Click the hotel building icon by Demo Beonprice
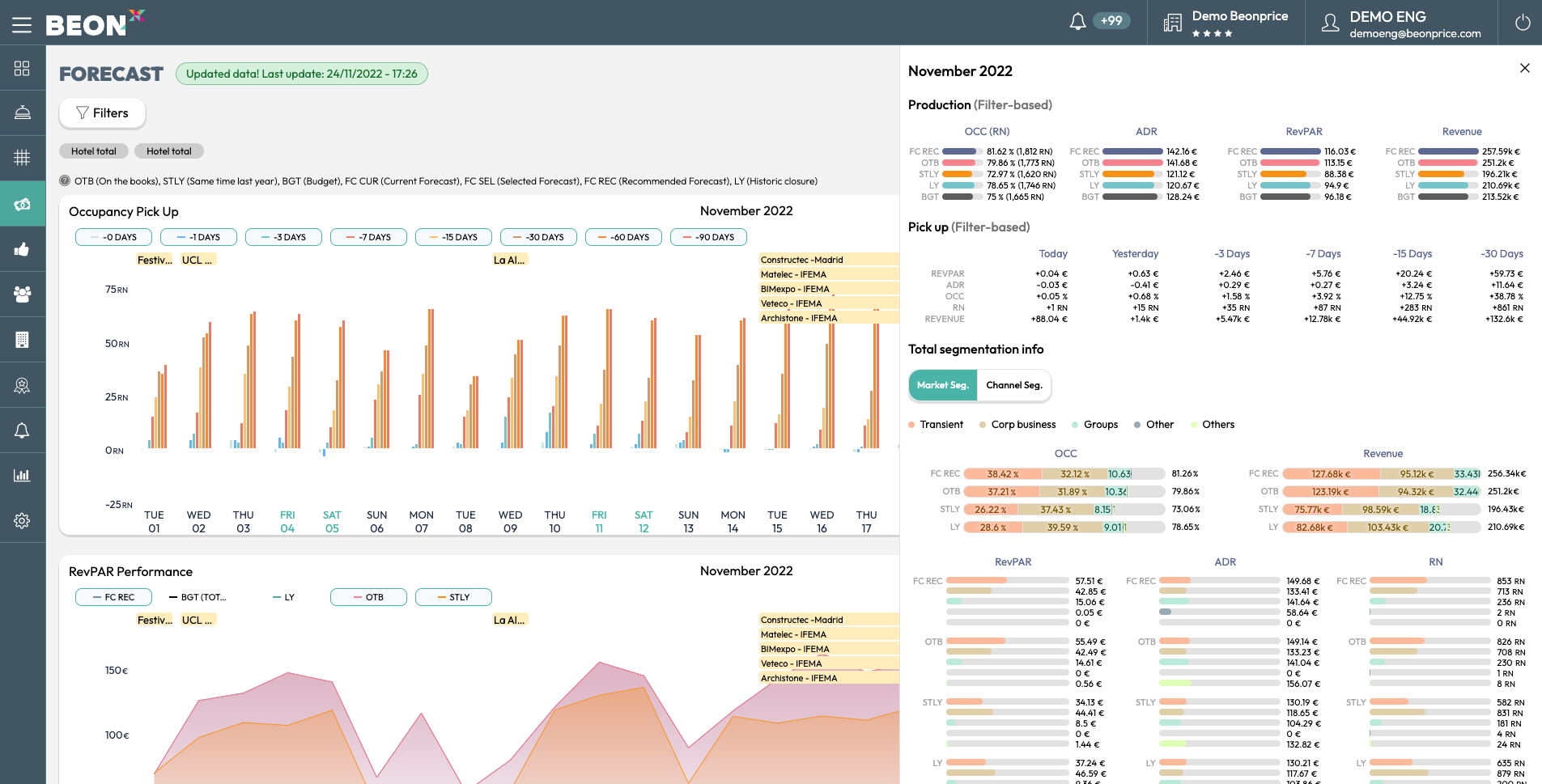The image size is (1542, 784). tap(1172, 23)
